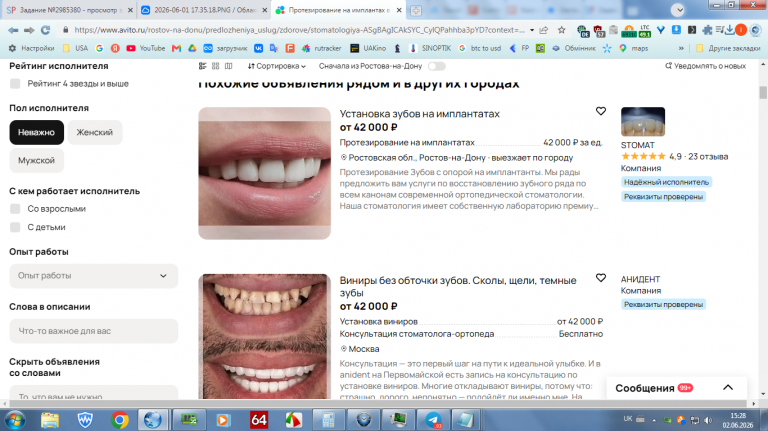Open the 'Другие закладки' bookmarks folder
768x431 pixels.
[x=728, y=48]
